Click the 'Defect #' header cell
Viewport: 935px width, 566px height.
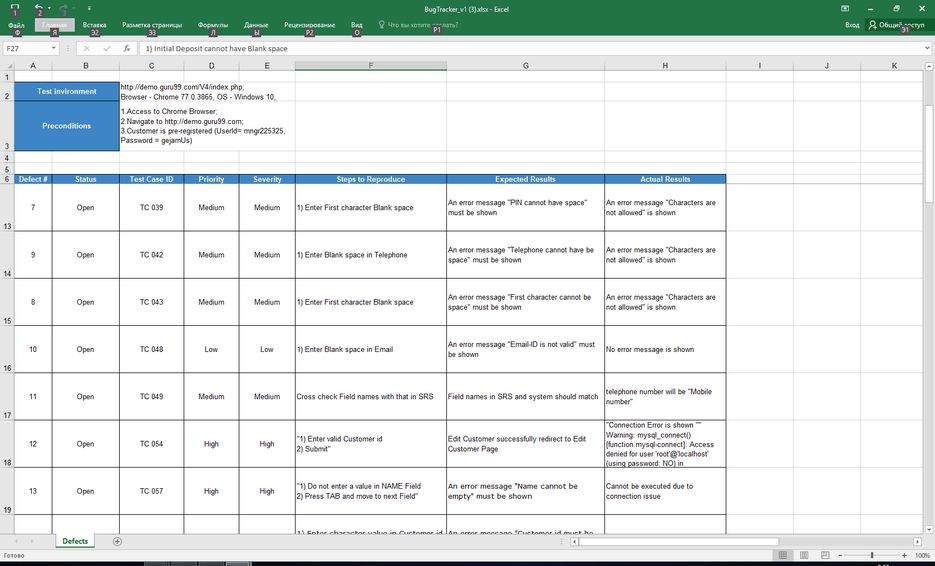click(33, 179)
